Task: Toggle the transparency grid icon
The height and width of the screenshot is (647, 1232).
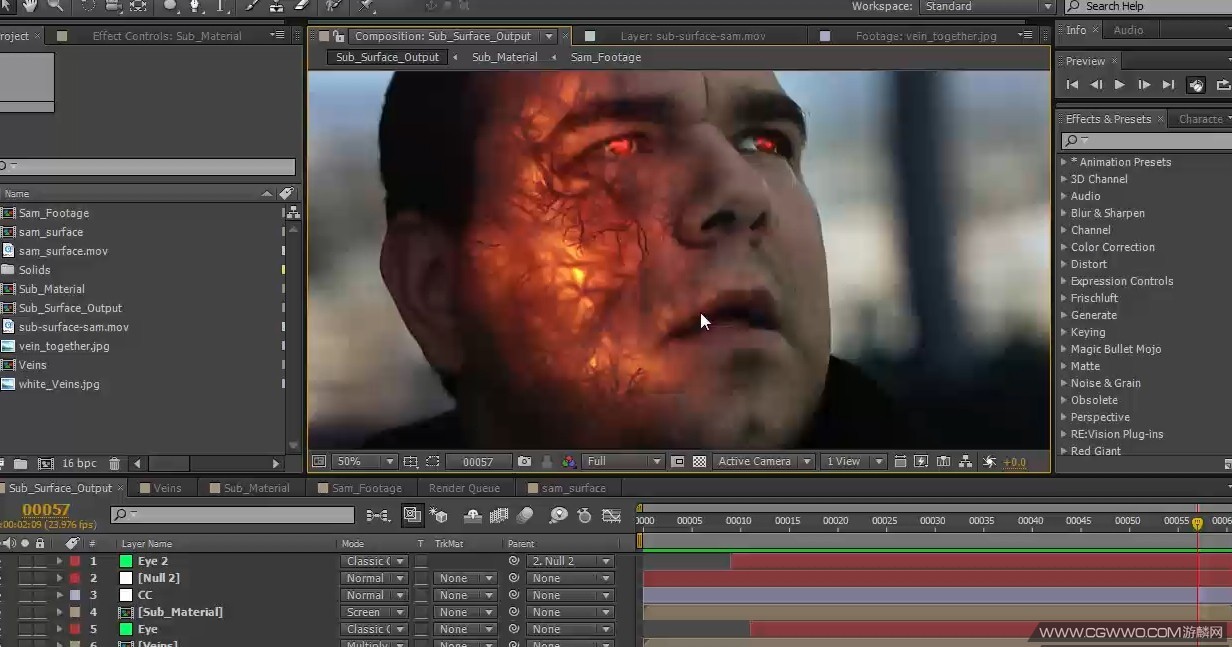Action: pyautogui.click(x=699, y=462)
